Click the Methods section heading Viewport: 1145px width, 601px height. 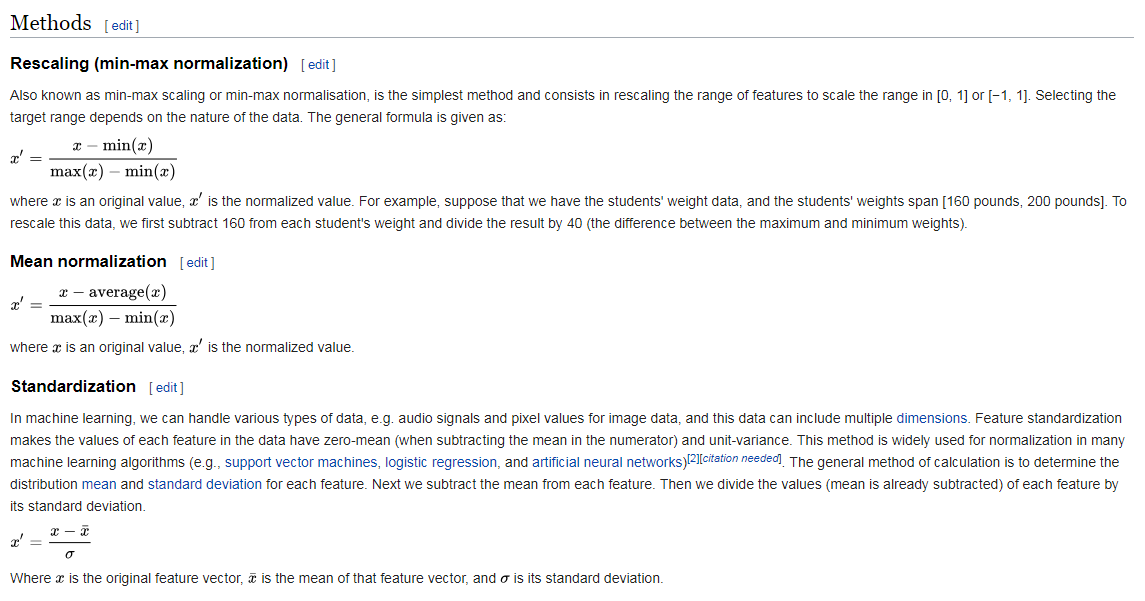50,23
